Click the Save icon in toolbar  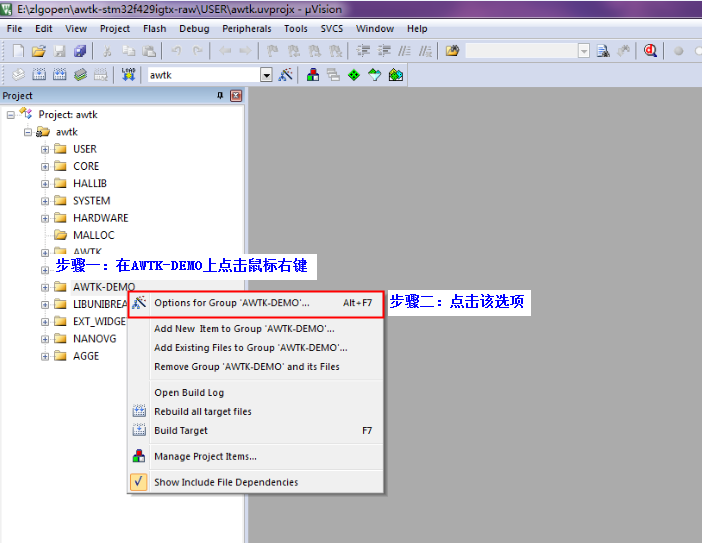tap(60, 51)
